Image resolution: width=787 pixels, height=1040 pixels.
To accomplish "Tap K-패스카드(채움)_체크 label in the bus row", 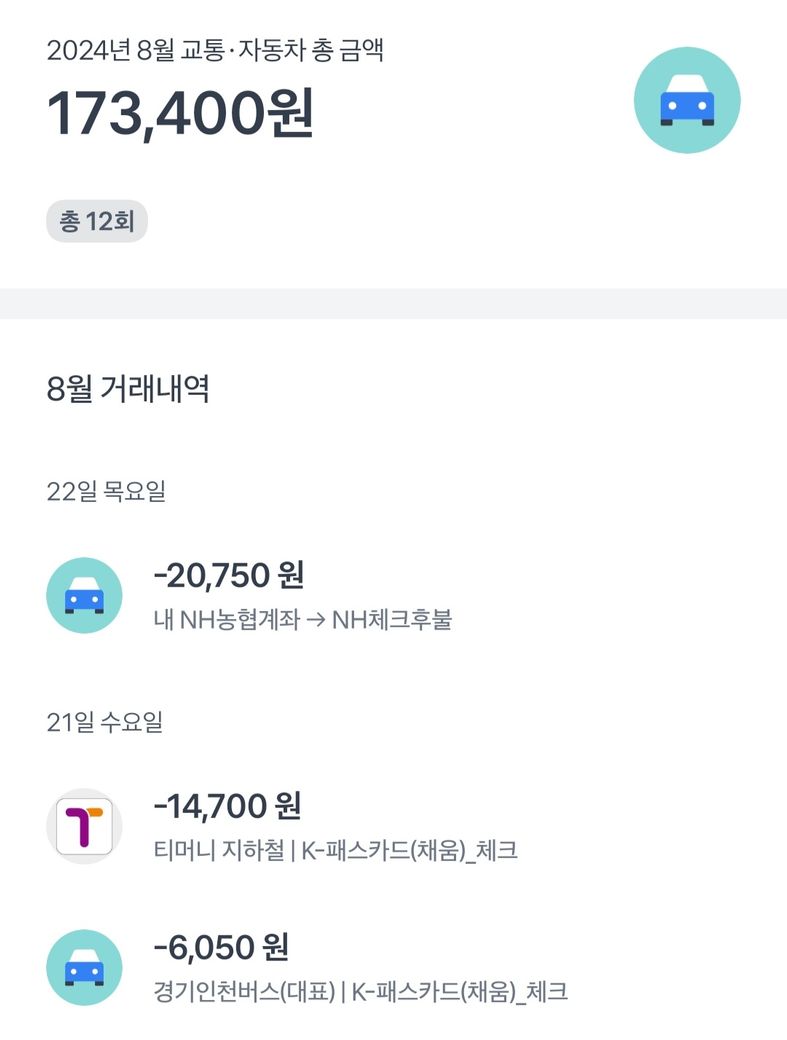I will 459,992.
